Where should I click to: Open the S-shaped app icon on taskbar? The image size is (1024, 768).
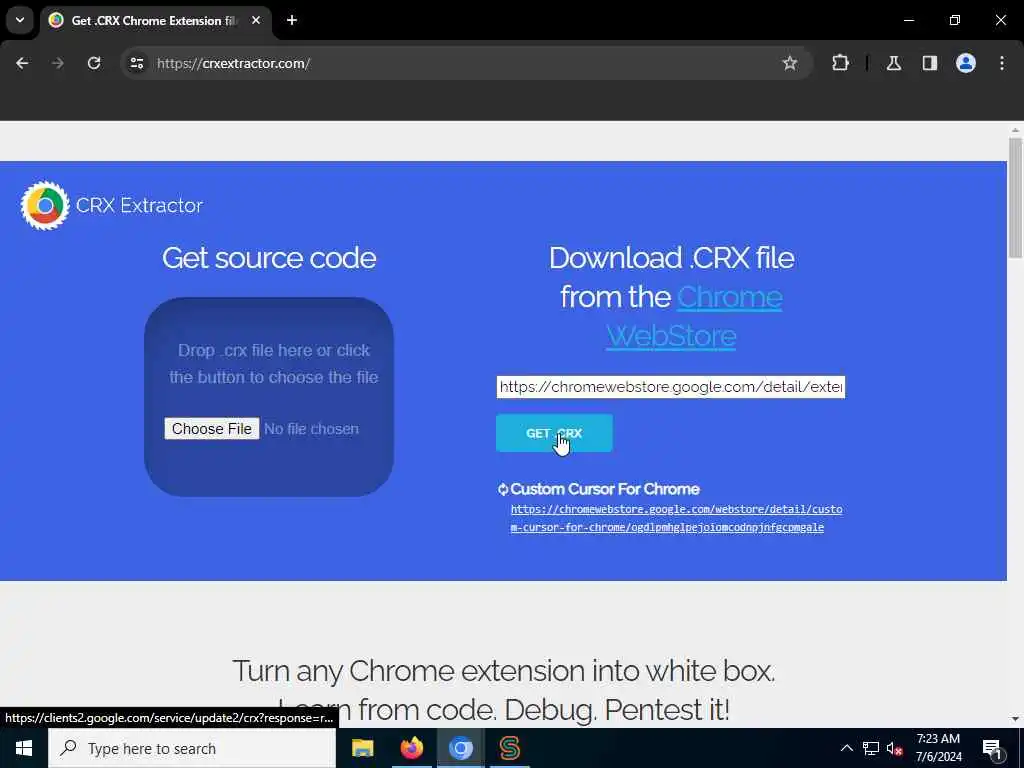tap(509, 748)
